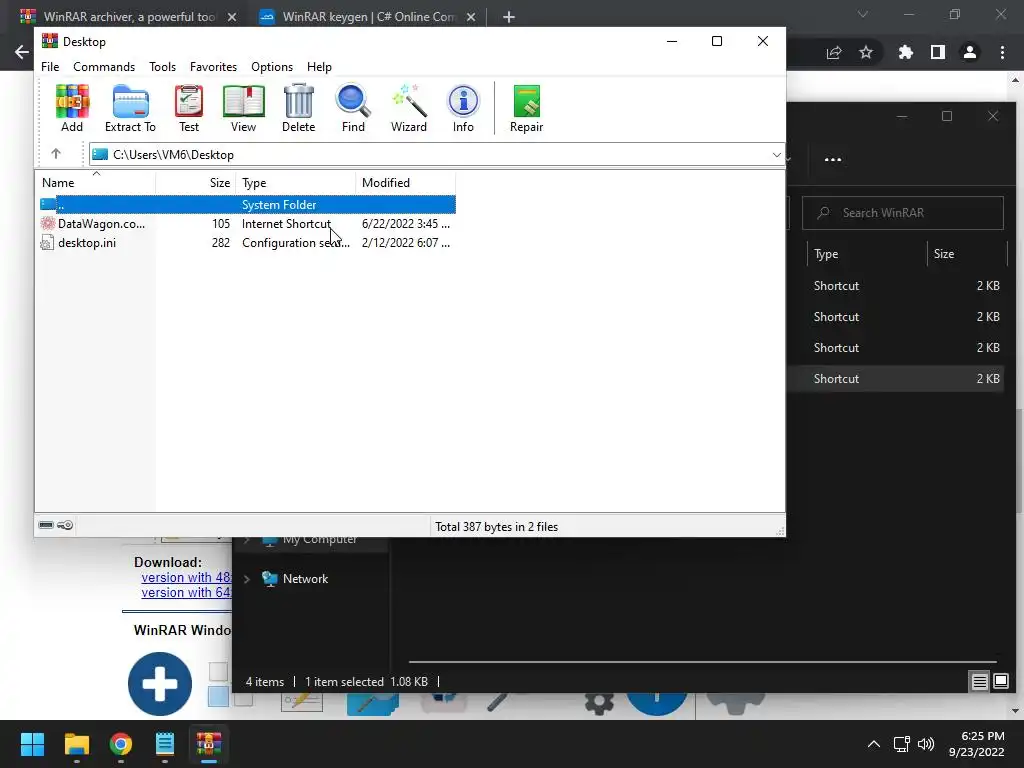Switch to WinRAR keygen browser tab

(x=368, y=16)
